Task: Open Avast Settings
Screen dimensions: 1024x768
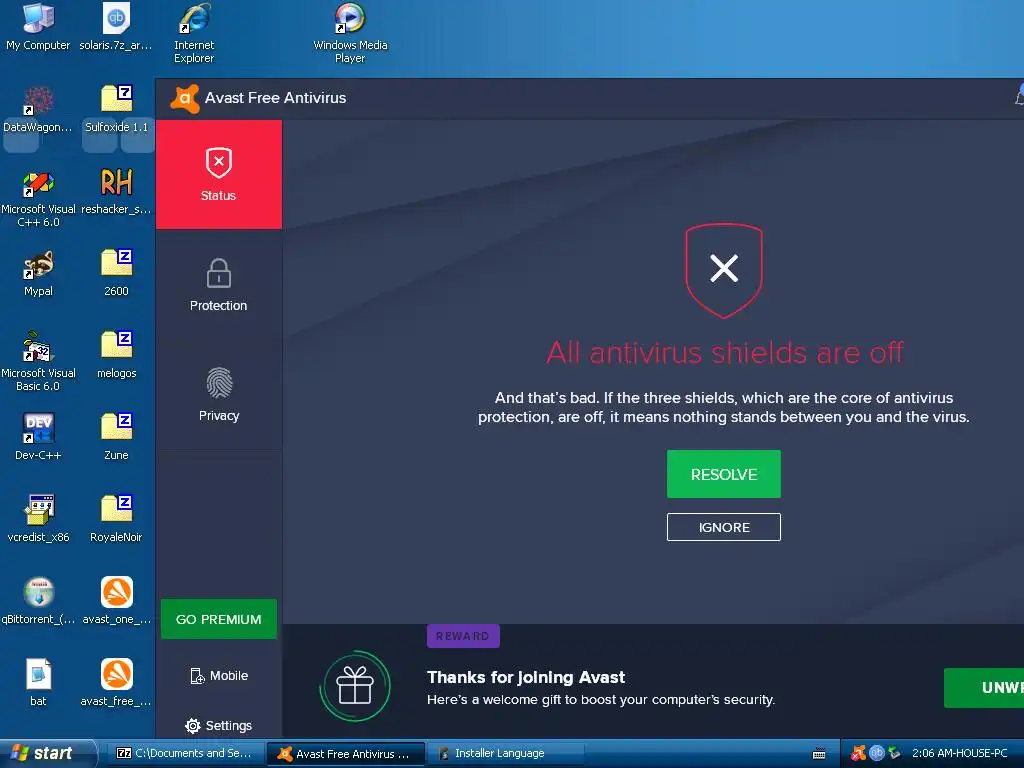Action: tap(219, 726)
